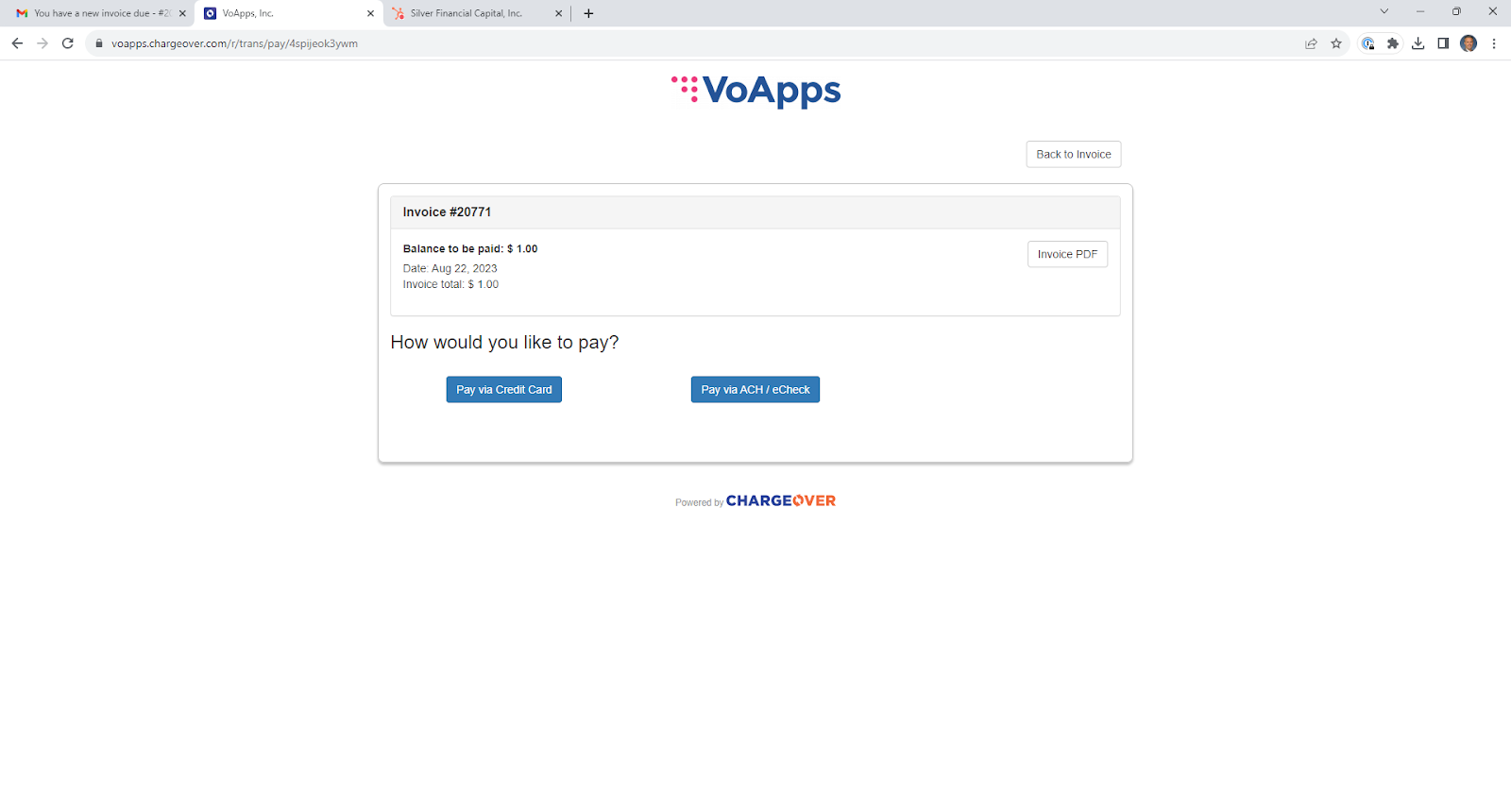The height and width of the screenshot is (812, 1511).
Task: Close the VoApps, Inc. tab
Action: click(370, 13)
